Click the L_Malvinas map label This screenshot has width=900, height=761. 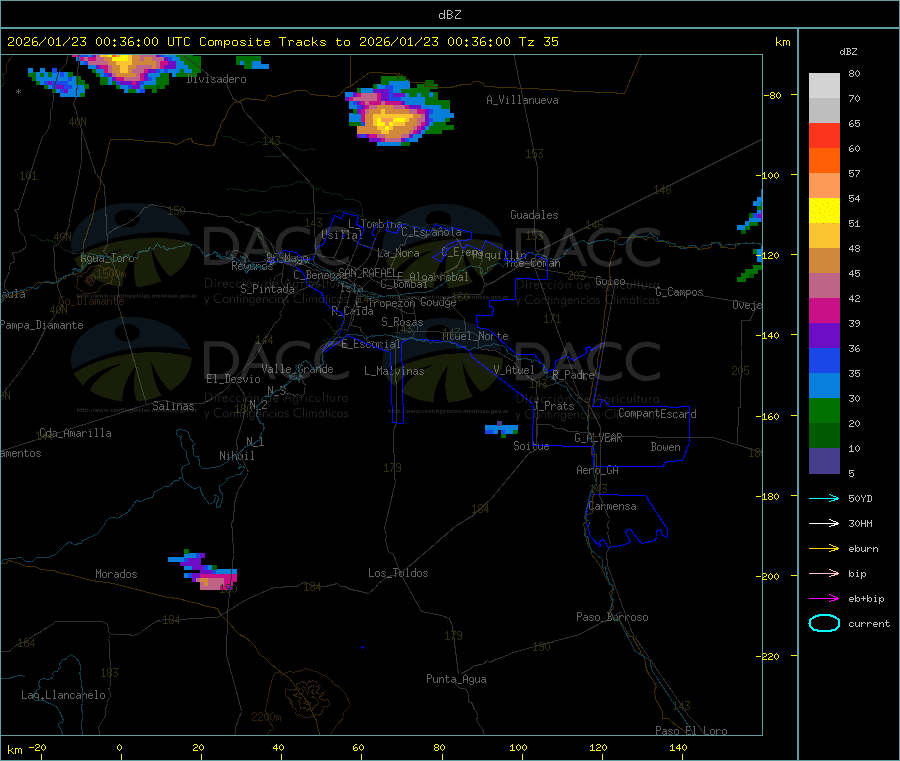[394, 371]
